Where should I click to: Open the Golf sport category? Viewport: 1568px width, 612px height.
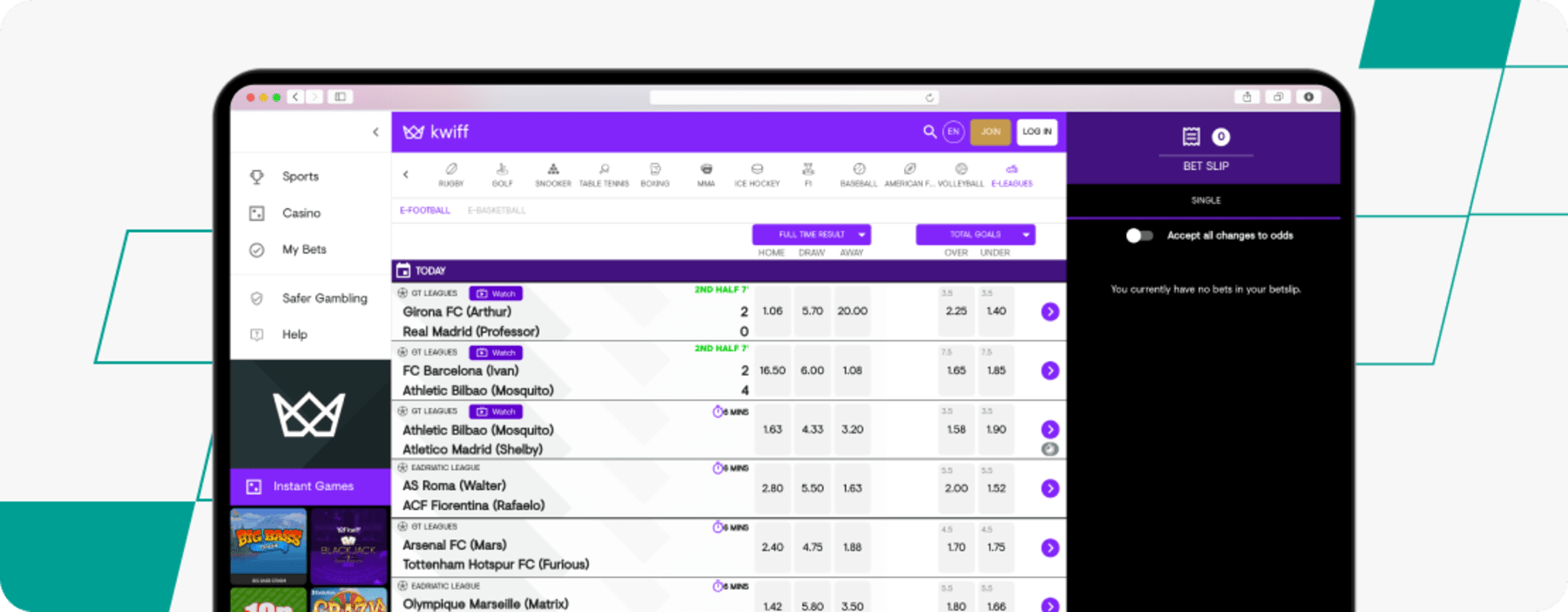click(503, 174)
